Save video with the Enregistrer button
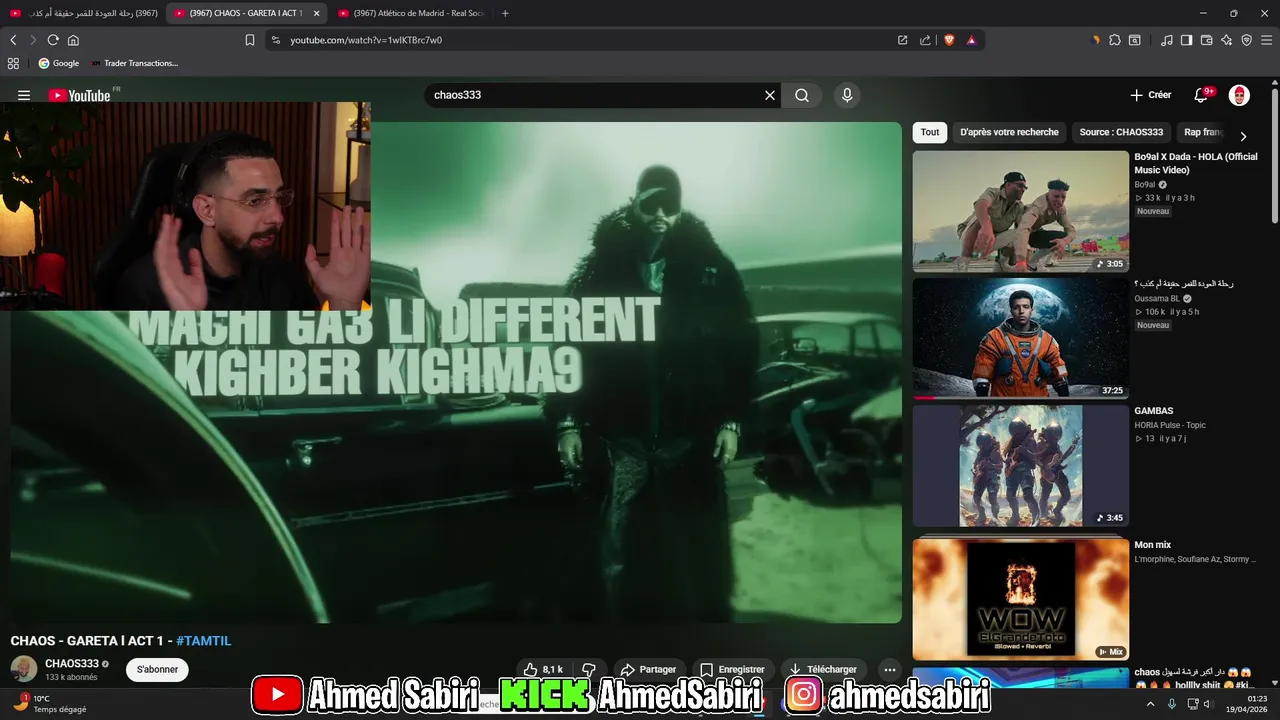The height and width of the screenshot is (720, 1280). pos(732,669)
